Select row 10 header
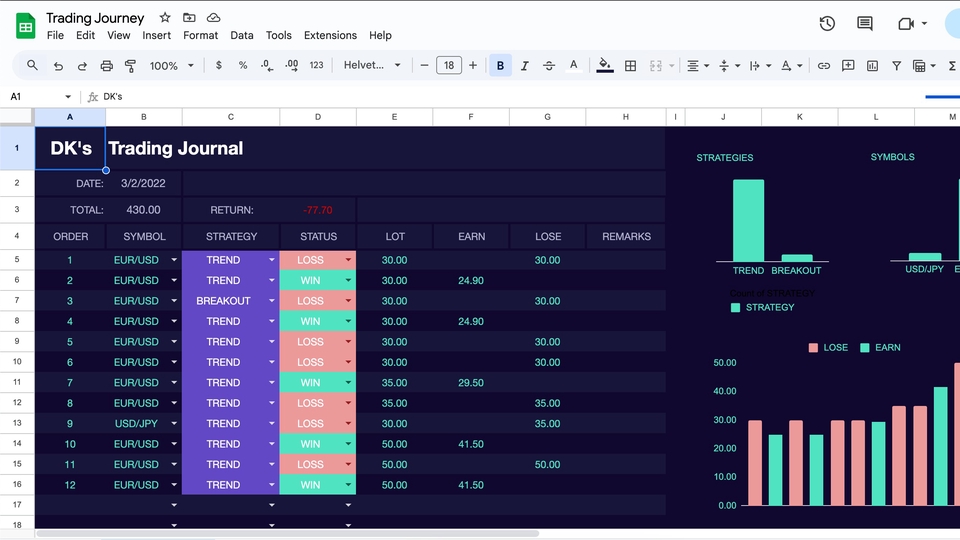The image size is (960, 540). tap(17, 362)
